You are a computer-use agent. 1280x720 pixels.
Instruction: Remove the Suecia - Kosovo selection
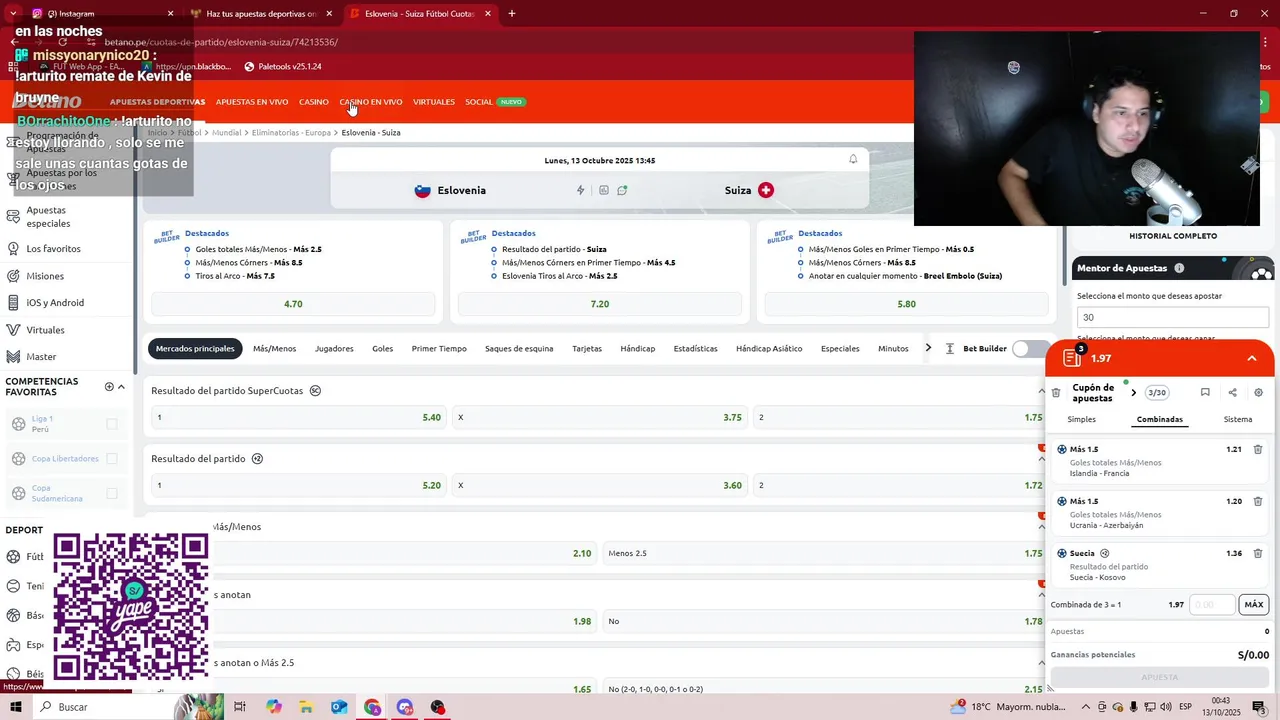pos(1258,553)
